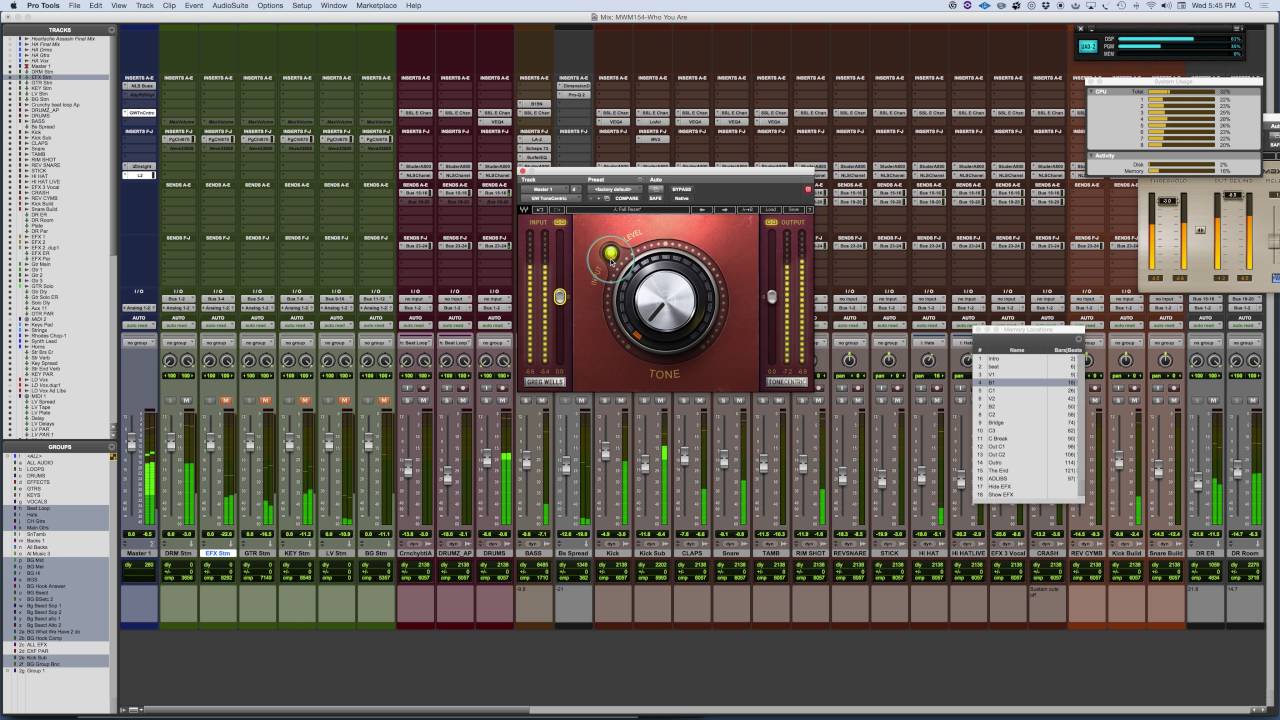Open the Wi-Fi menu bar icon

coord(1152,6)
